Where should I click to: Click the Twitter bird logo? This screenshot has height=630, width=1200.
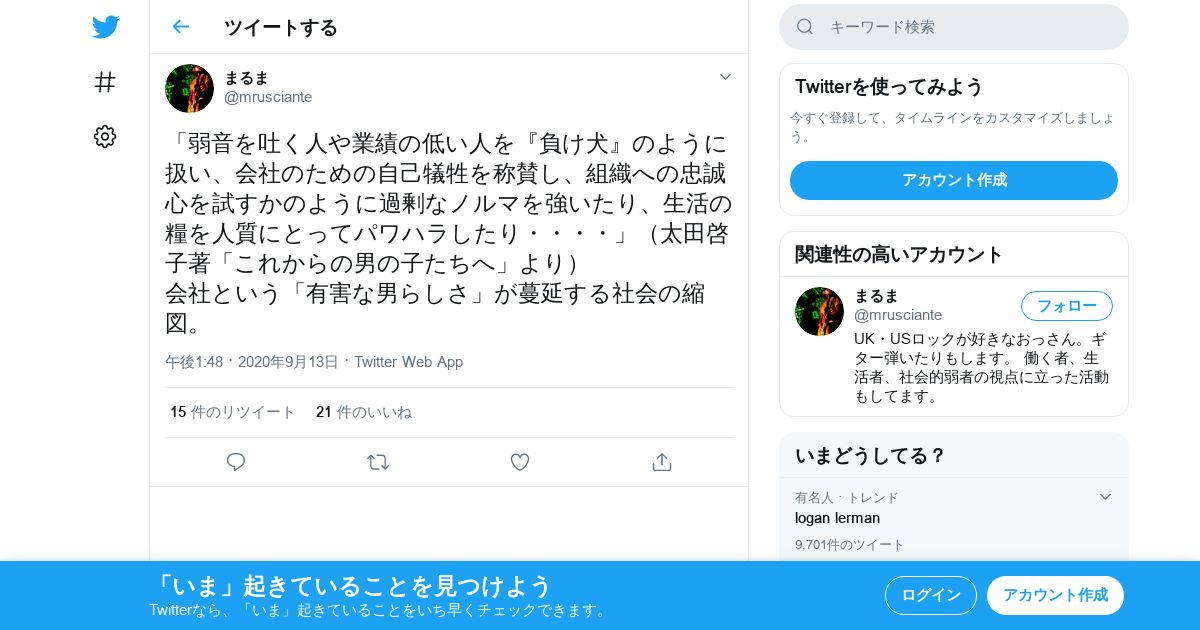point(105,27)
